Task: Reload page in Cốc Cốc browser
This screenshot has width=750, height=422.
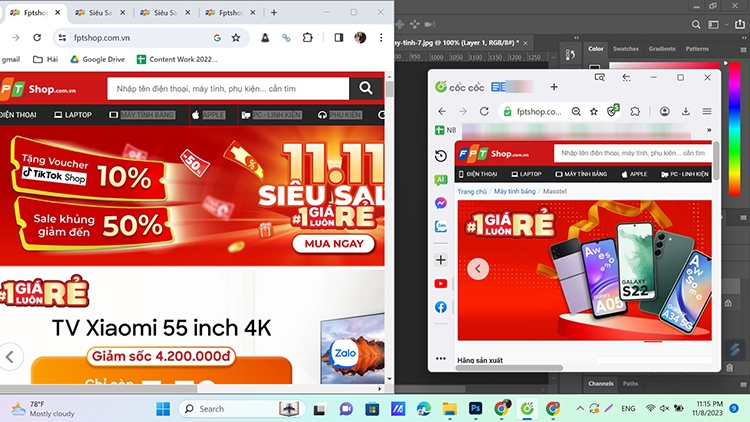Action: coord(484,111)
